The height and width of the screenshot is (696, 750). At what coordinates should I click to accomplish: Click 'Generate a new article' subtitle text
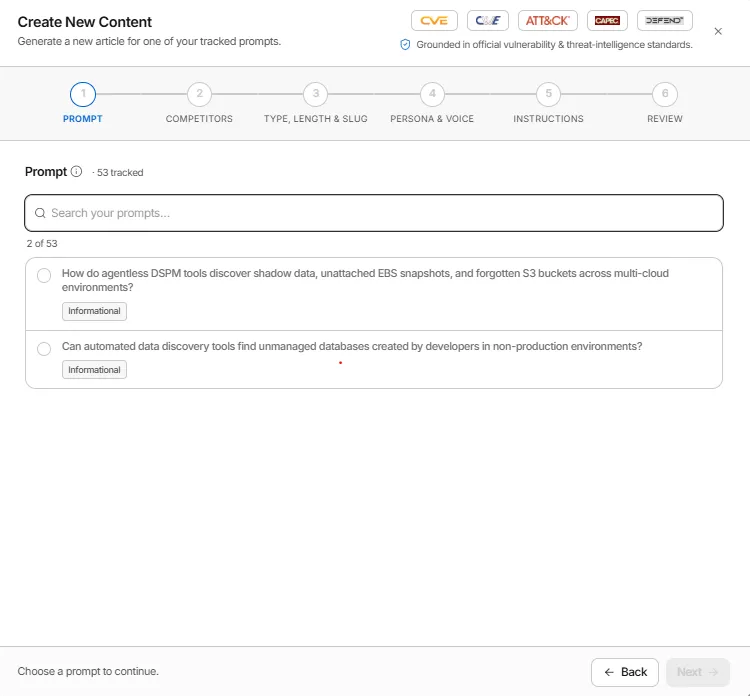(149, 41)
